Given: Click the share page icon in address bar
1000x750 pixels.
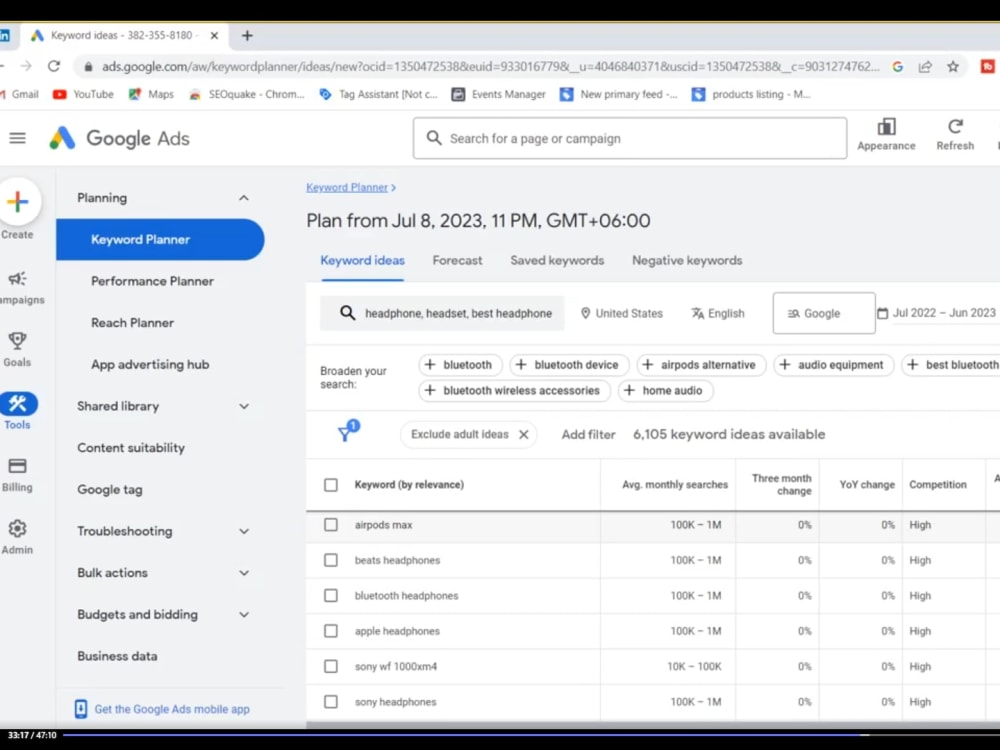Looking at the screenshot, I should (925, 66).
